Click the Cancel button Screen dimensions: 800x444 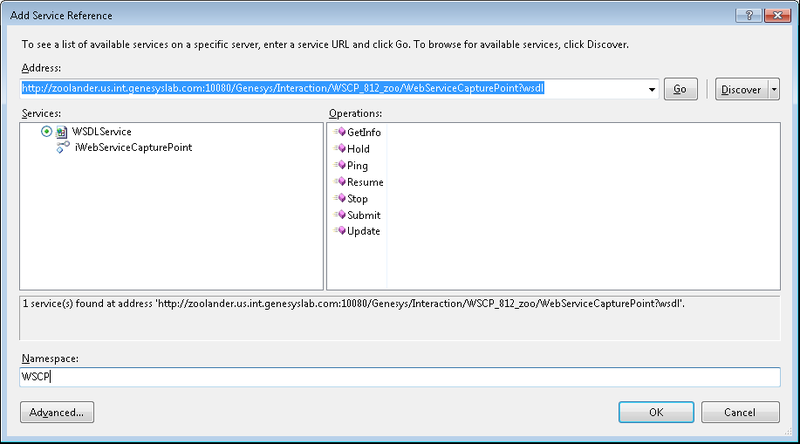pos(740,412)
